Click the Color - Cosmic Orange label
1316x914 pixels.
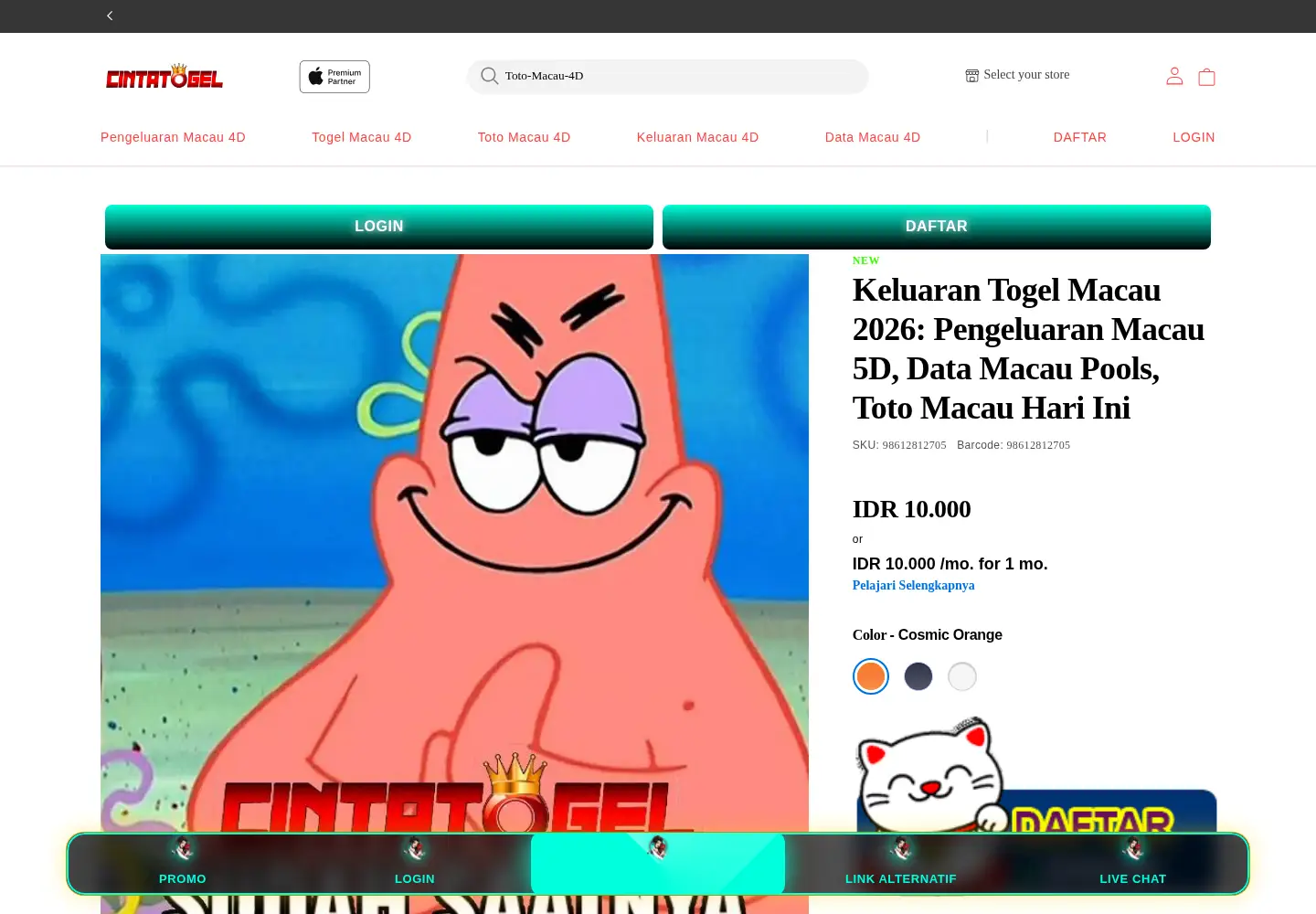coord(928,635)
